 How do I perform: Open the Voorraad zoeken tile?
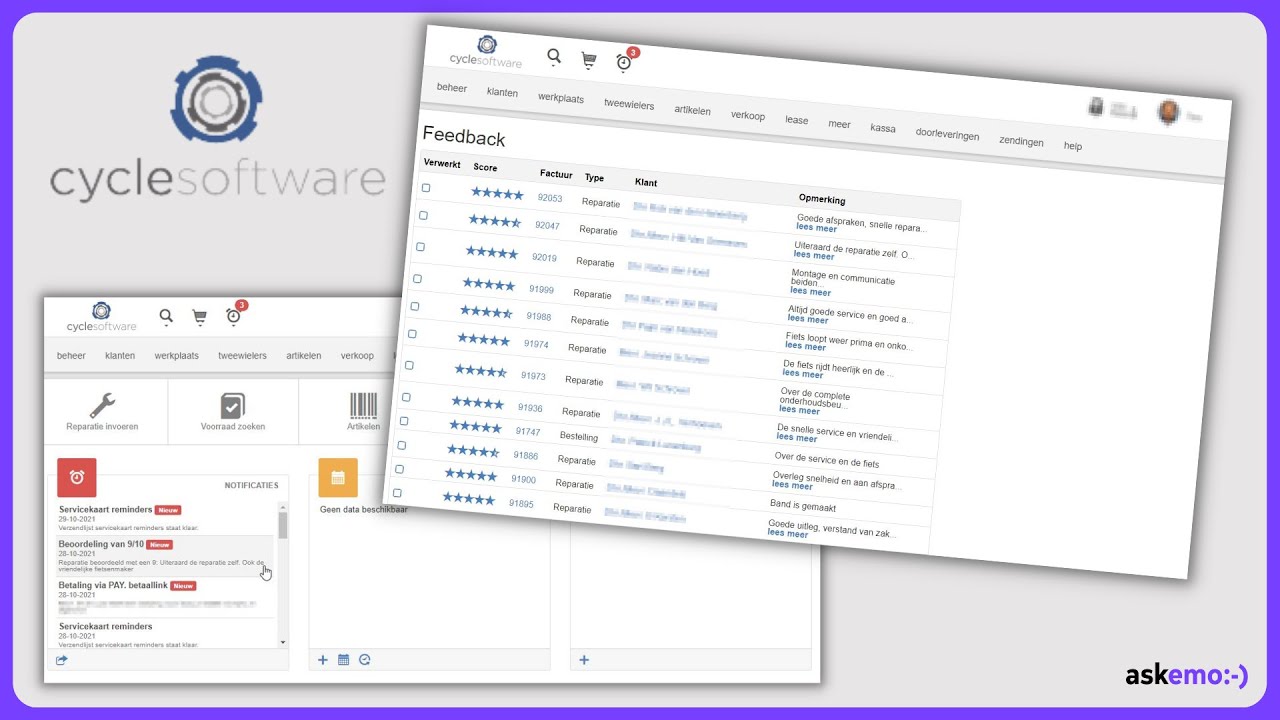tap(233, 412)
